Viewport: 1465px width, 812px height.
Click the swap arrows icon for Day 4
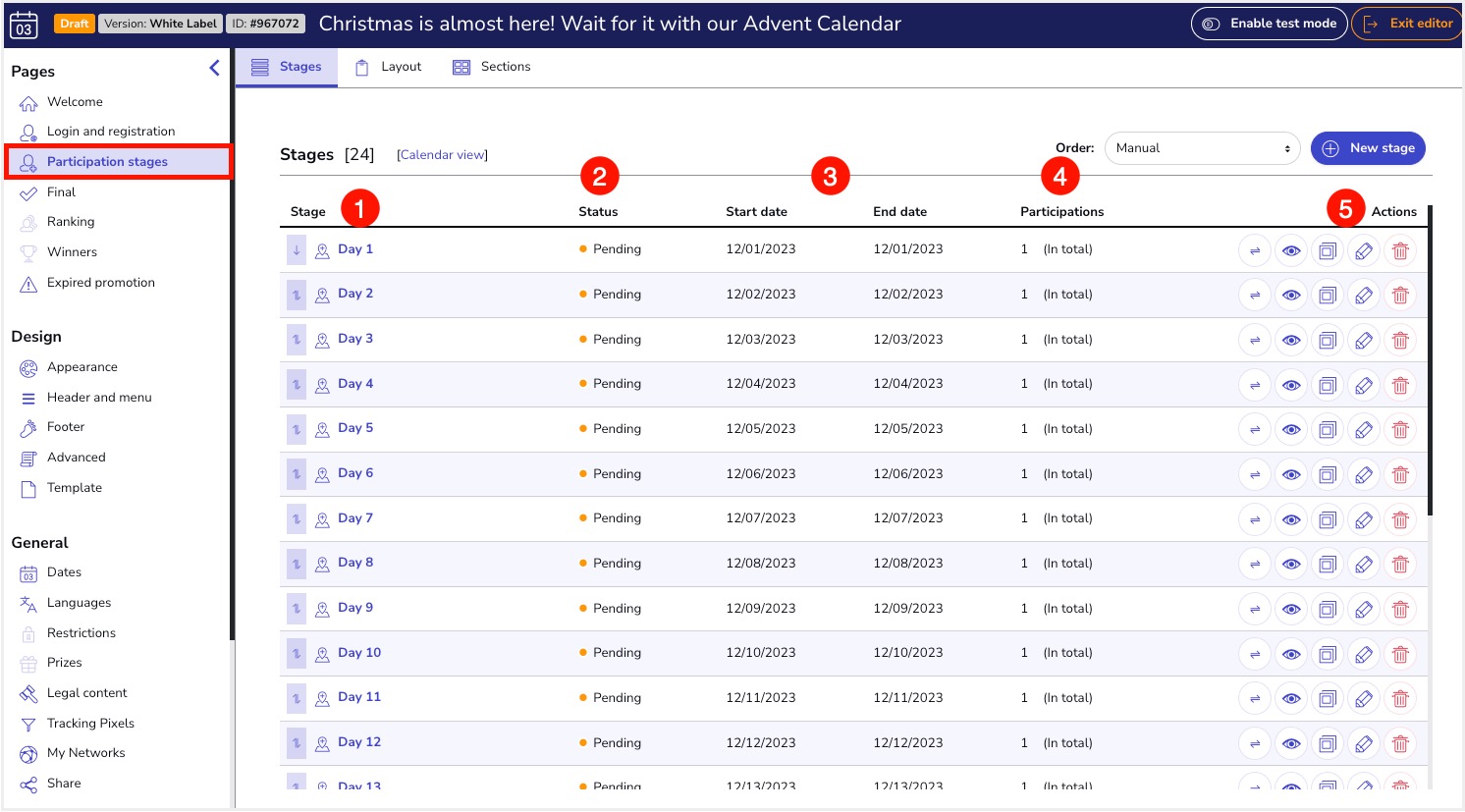point(1255,385)
